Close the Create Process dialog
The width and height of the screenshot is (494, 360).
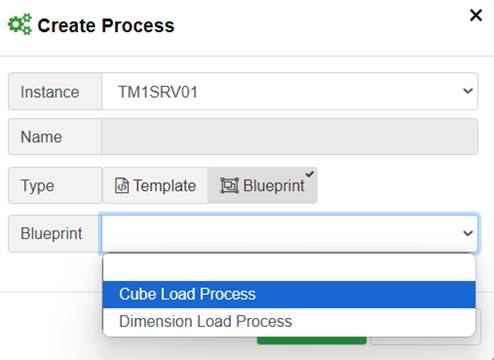click(x=476, y=15)
